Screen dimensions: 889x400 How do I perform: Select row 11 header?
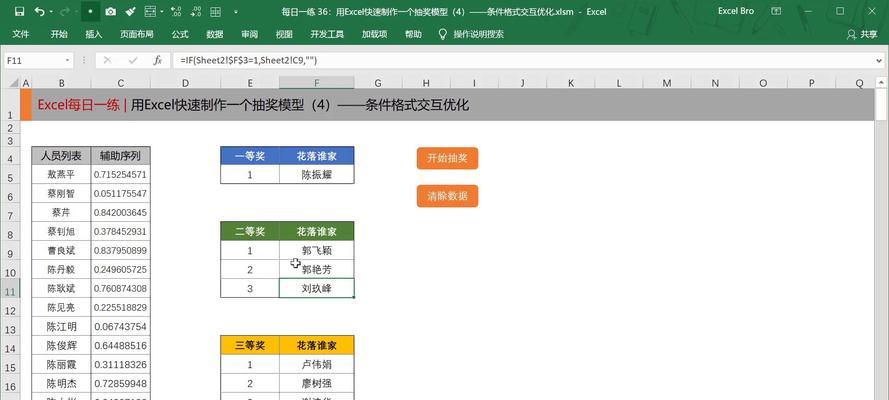pos(10,289)
